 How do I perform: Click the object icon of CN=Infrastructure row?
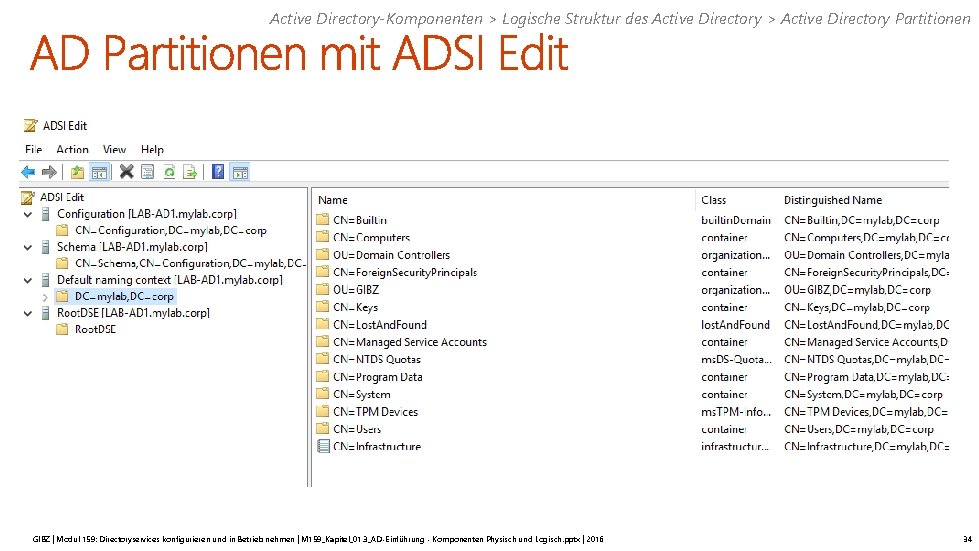323,446
